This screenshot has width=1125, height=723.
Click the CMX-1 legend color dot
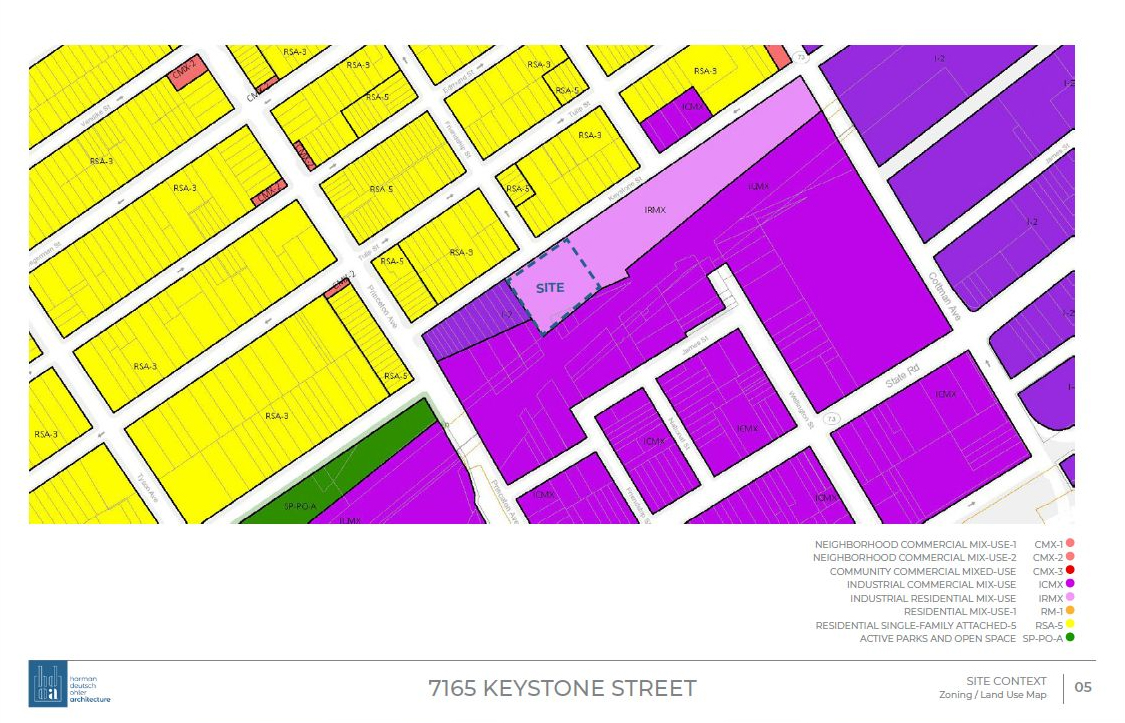(x=1070, y=543)
